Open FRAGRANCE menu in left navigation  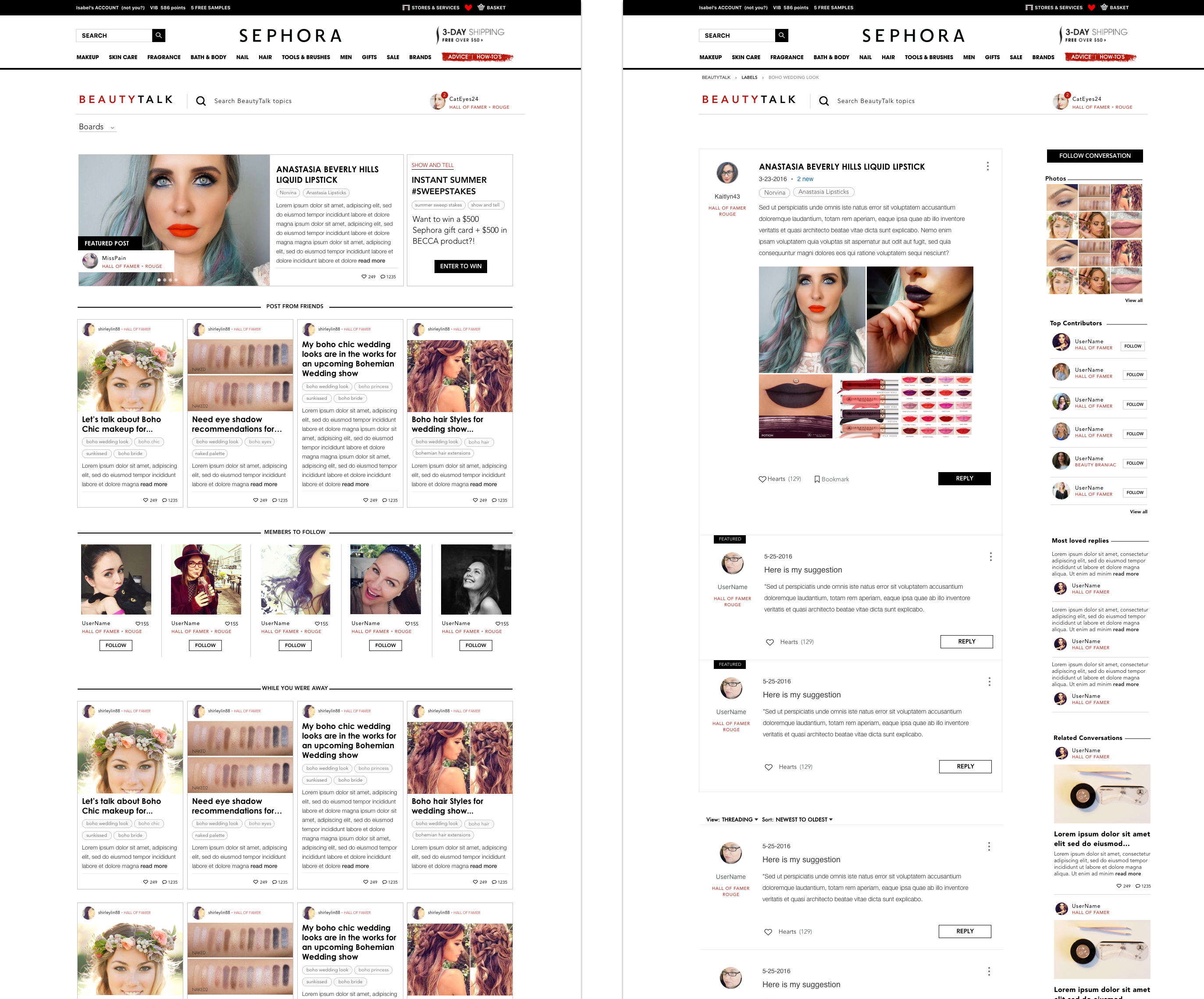coord(164,57)
